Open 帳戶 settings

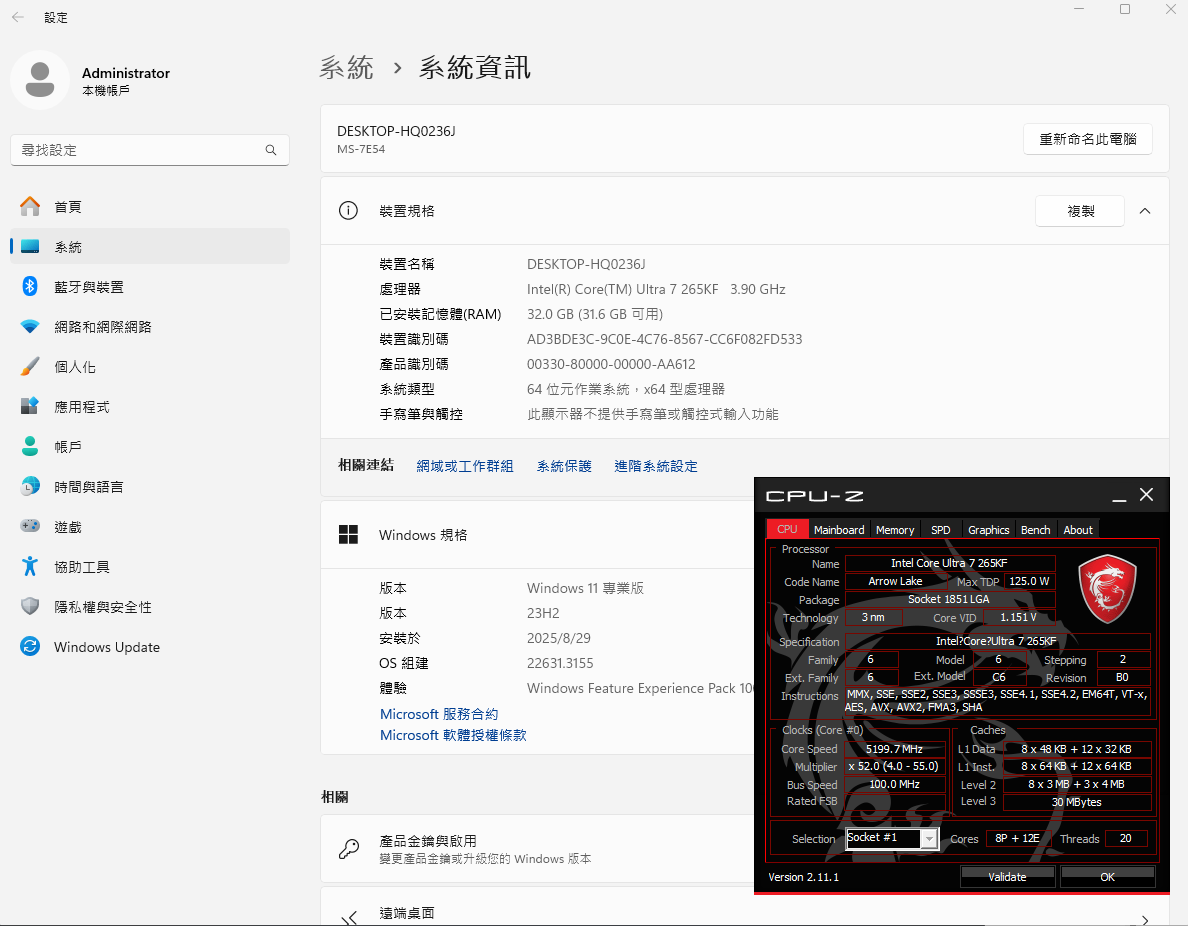click(150, 446)
